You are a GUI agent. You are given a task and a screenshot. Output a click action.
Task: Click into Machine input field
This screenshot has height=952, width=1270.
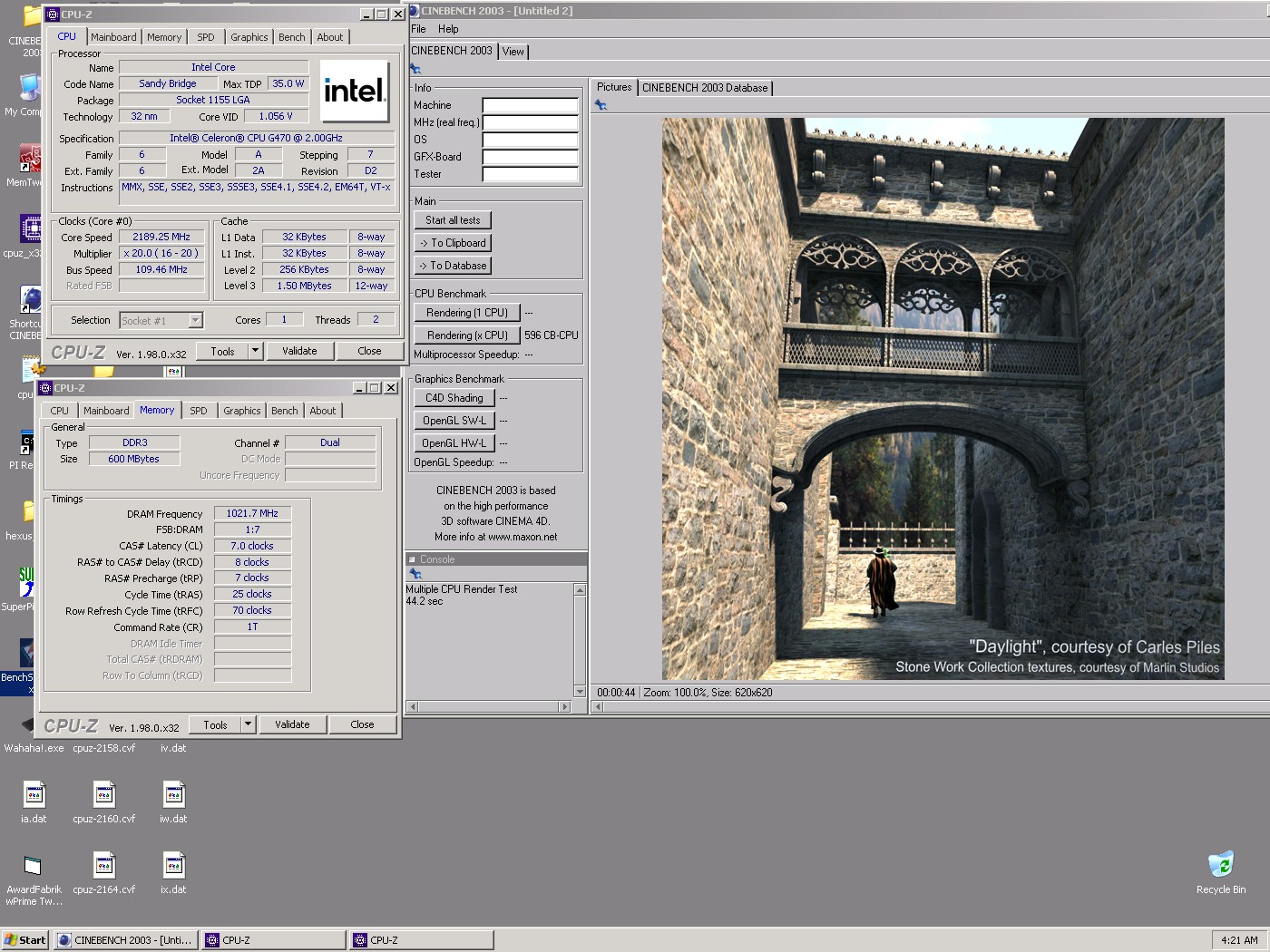click(x=531, y=105)
